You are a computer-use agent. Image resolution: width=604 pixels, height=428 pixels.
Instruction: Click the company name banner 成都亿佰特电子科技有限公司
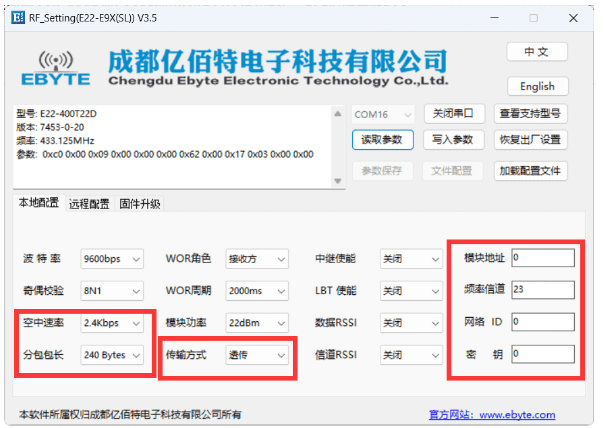tap(278, 61)
